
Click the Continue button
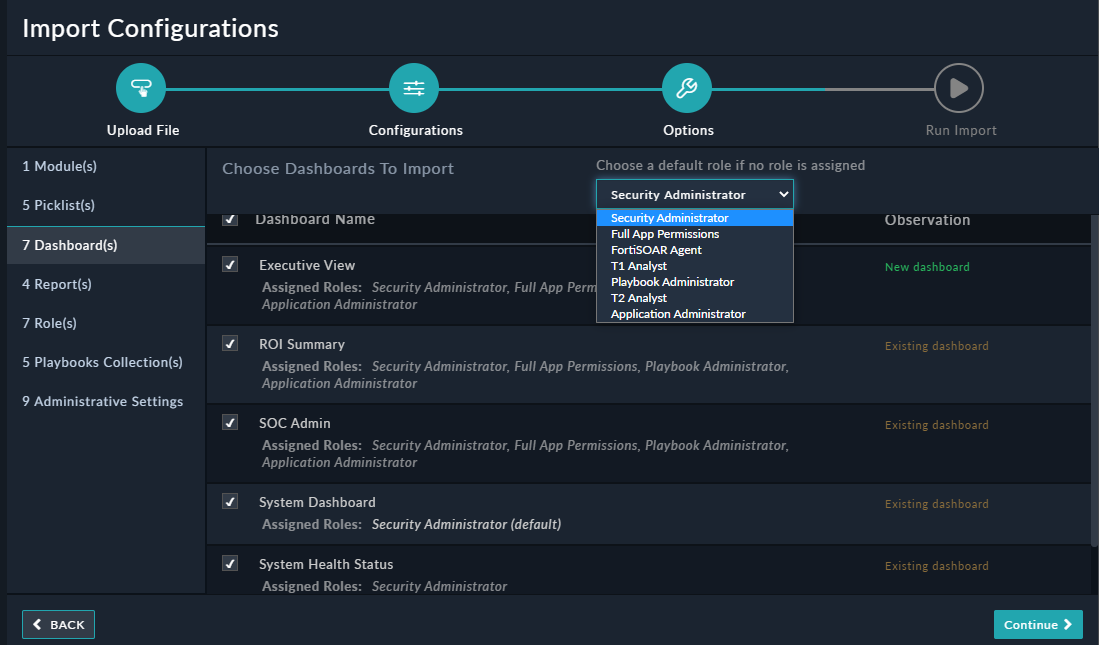[1038, 624]
